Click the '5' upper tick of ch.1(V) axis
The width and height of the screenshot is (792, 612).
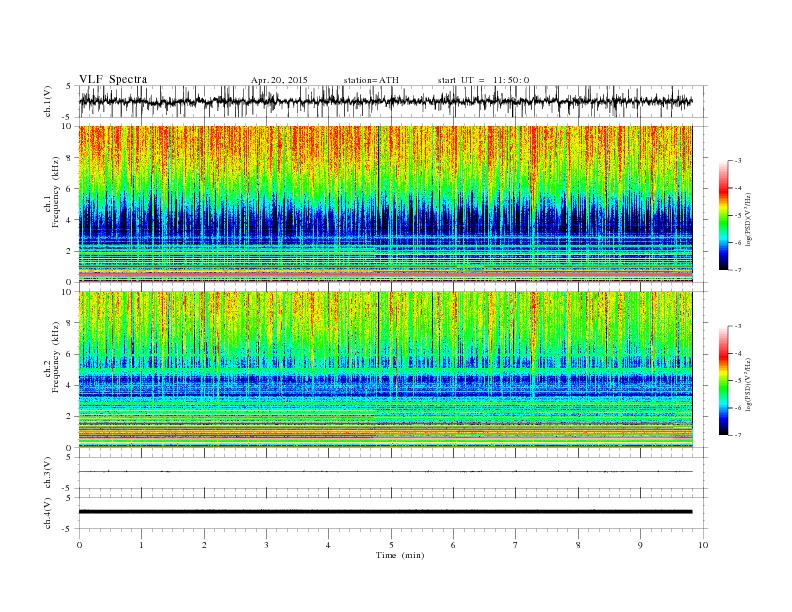tap(69, 86)
